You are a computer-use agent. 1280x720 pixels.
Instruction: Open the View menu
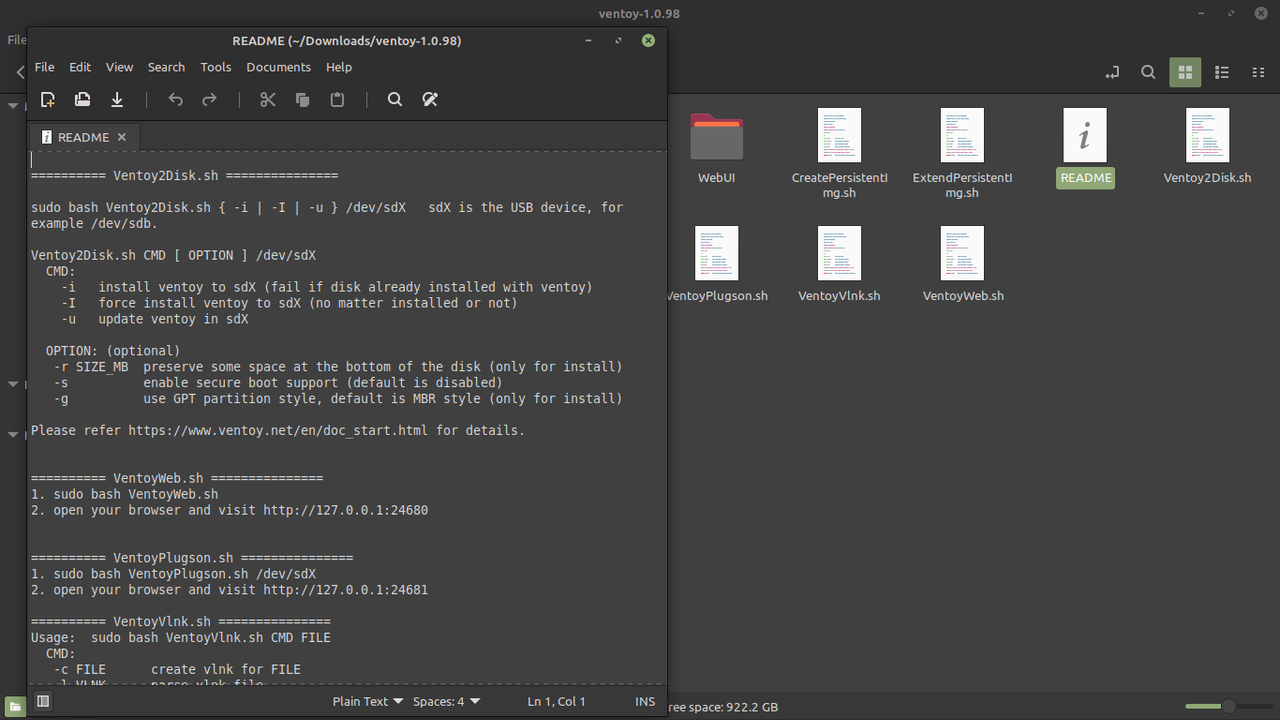pyautogui.click(x=119, y=67)
